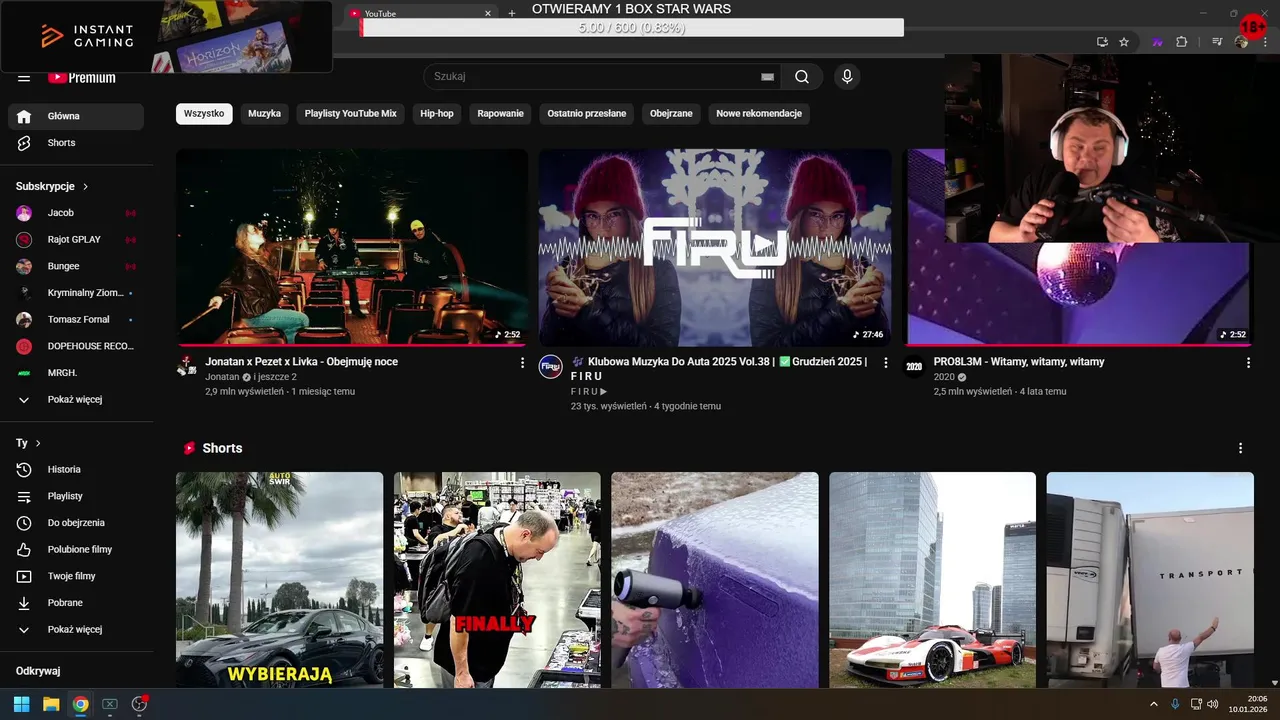Open the hamburger guide menu

click(x=24, y=77)
